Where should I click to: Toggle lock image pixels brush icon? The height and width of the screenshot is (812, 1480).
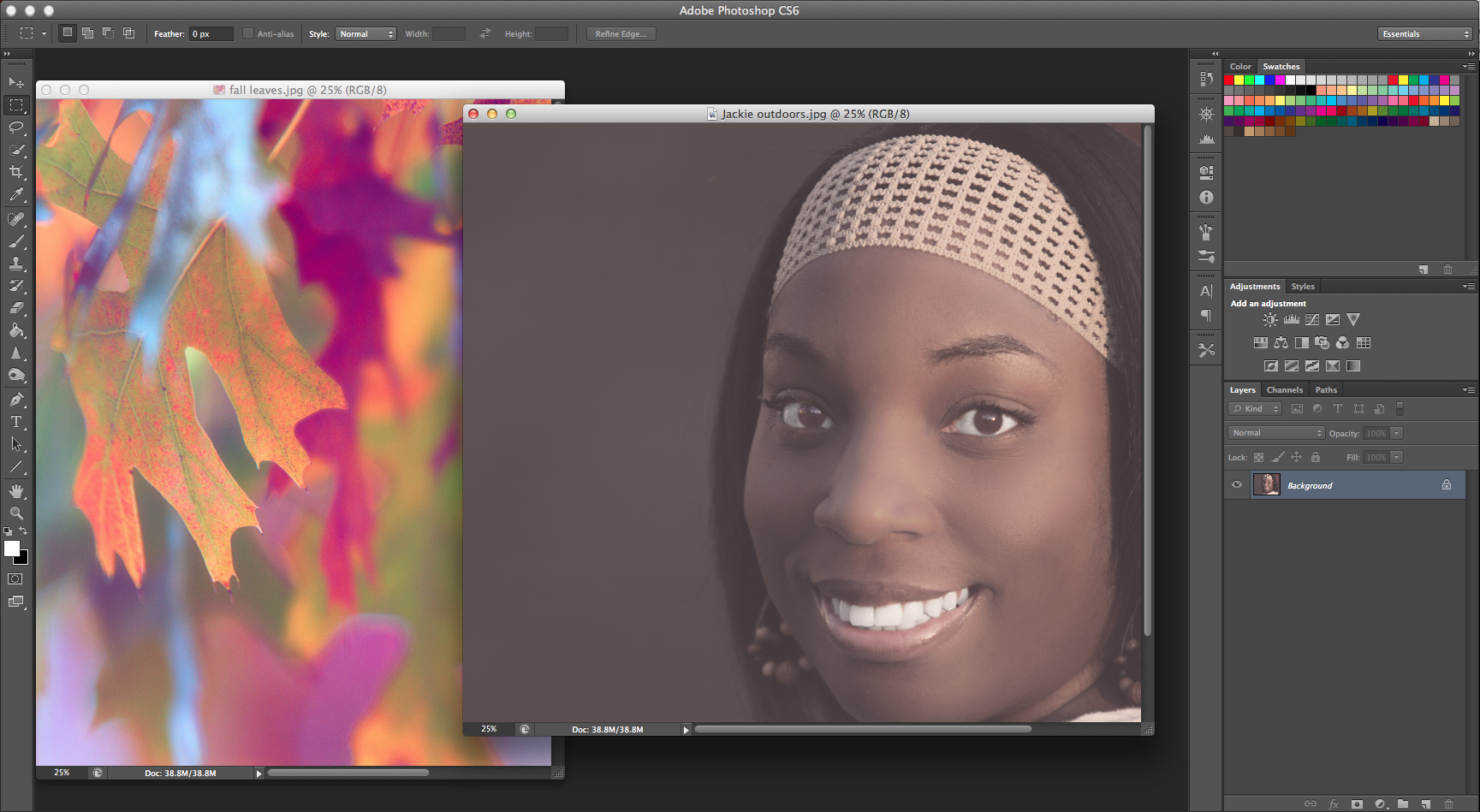1278,457
